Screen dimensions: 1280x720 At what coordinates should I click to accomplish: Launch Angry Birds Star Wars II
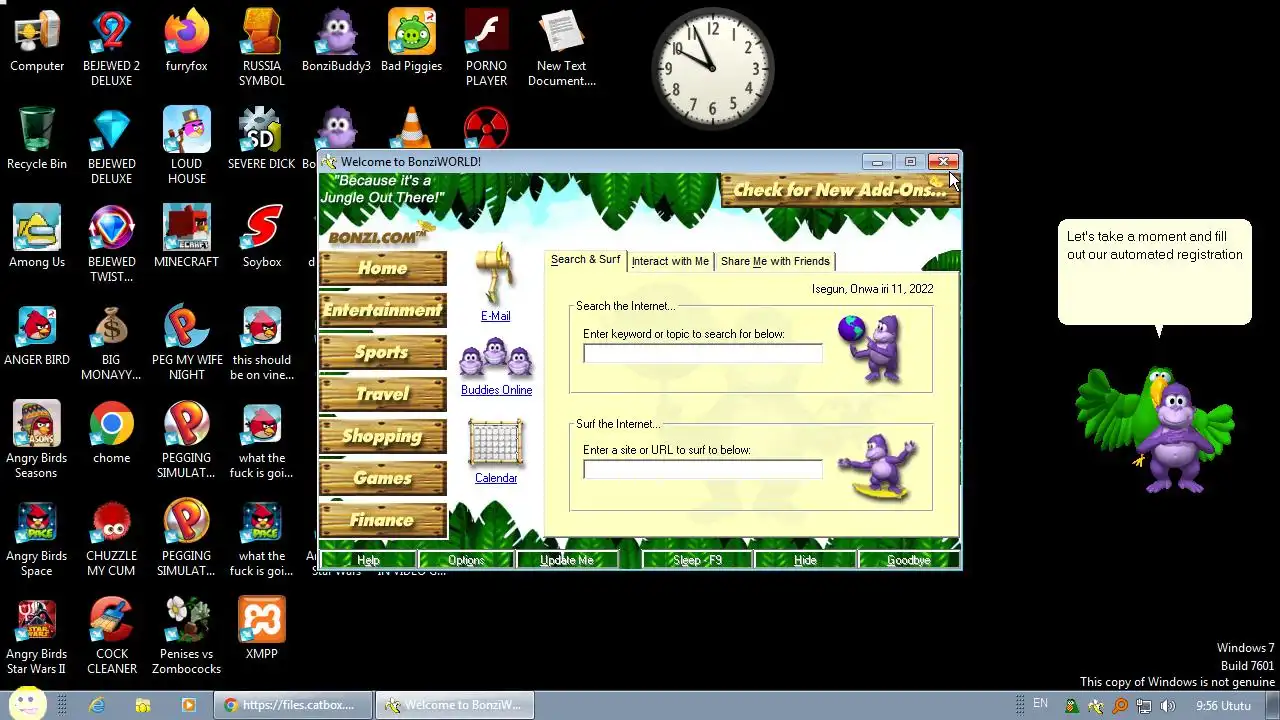pos(37,636)
